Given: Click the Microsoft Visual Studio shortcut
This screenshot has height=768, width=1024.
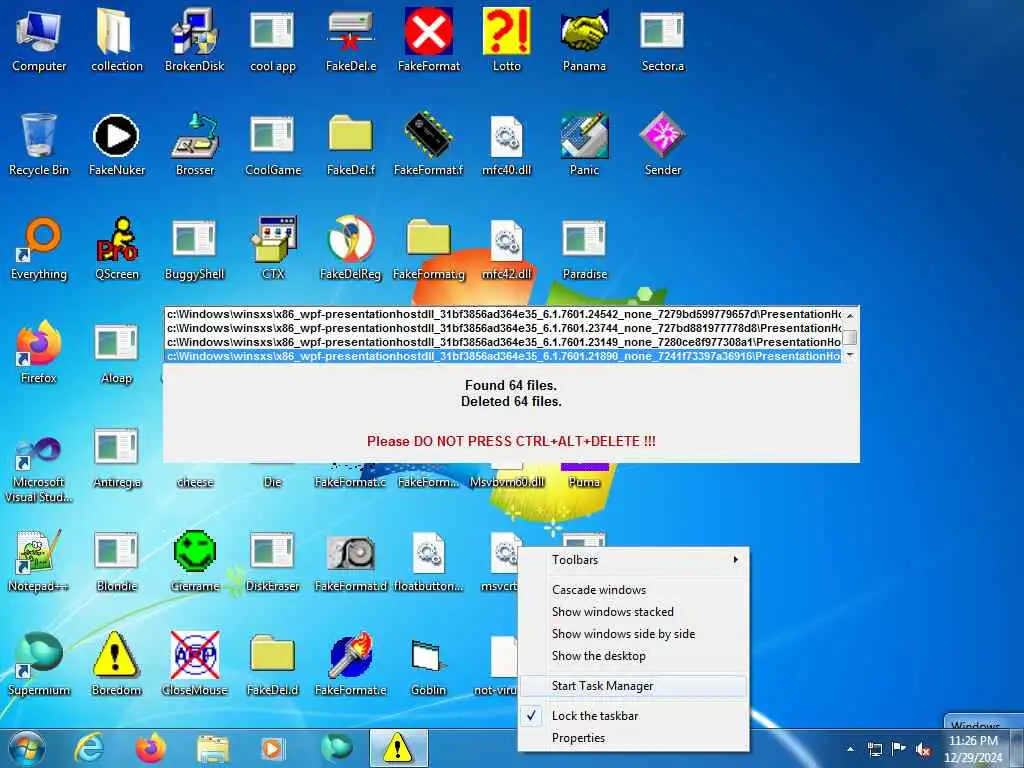Looking at the screenshot, I should click(x=39, y=470).
